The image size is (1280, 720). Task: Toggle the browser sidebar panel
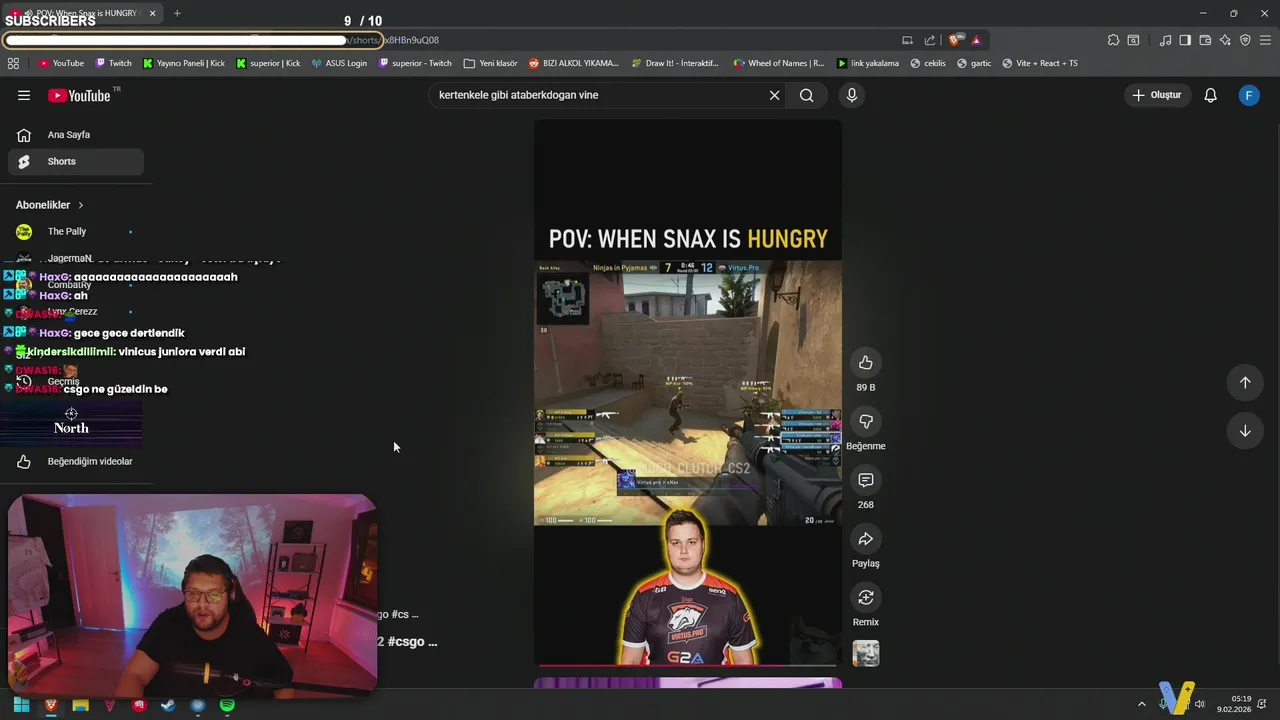(x=1185, y=40)
